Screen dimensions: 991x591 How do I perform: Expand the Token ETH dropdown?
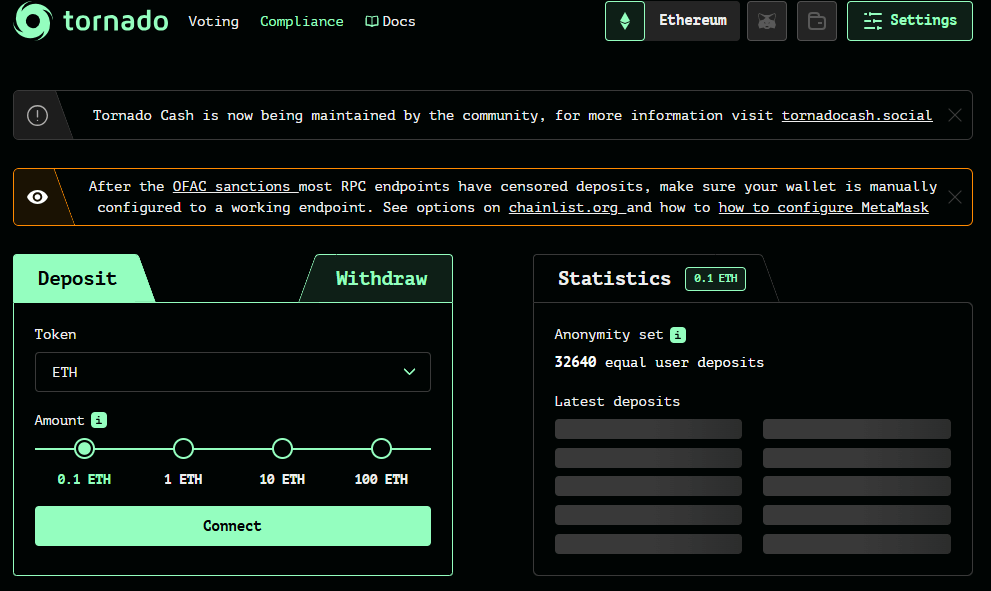233,372
